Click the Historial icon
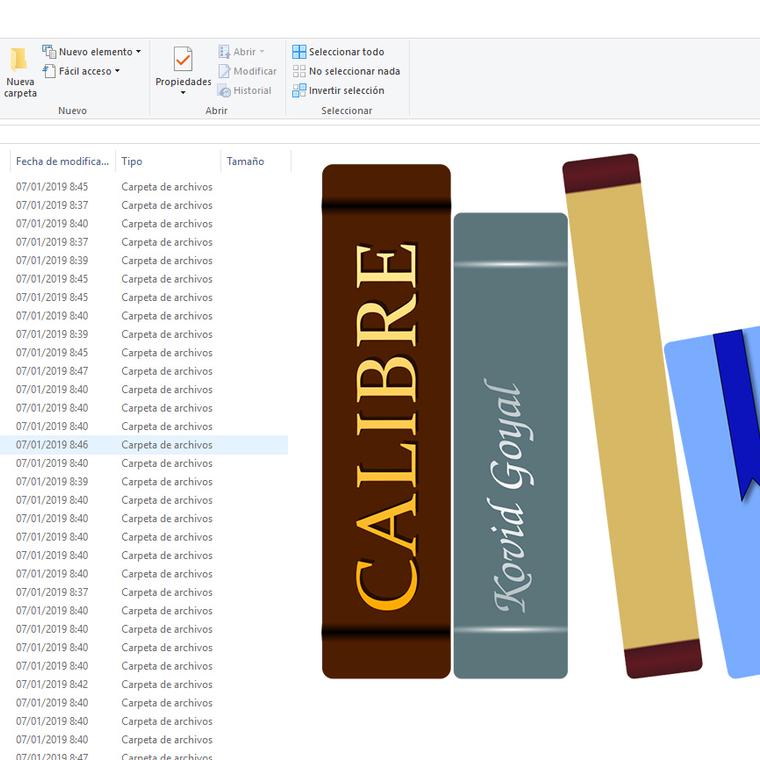The height and width of the screenshot is (760, 760). click(225, 91)
